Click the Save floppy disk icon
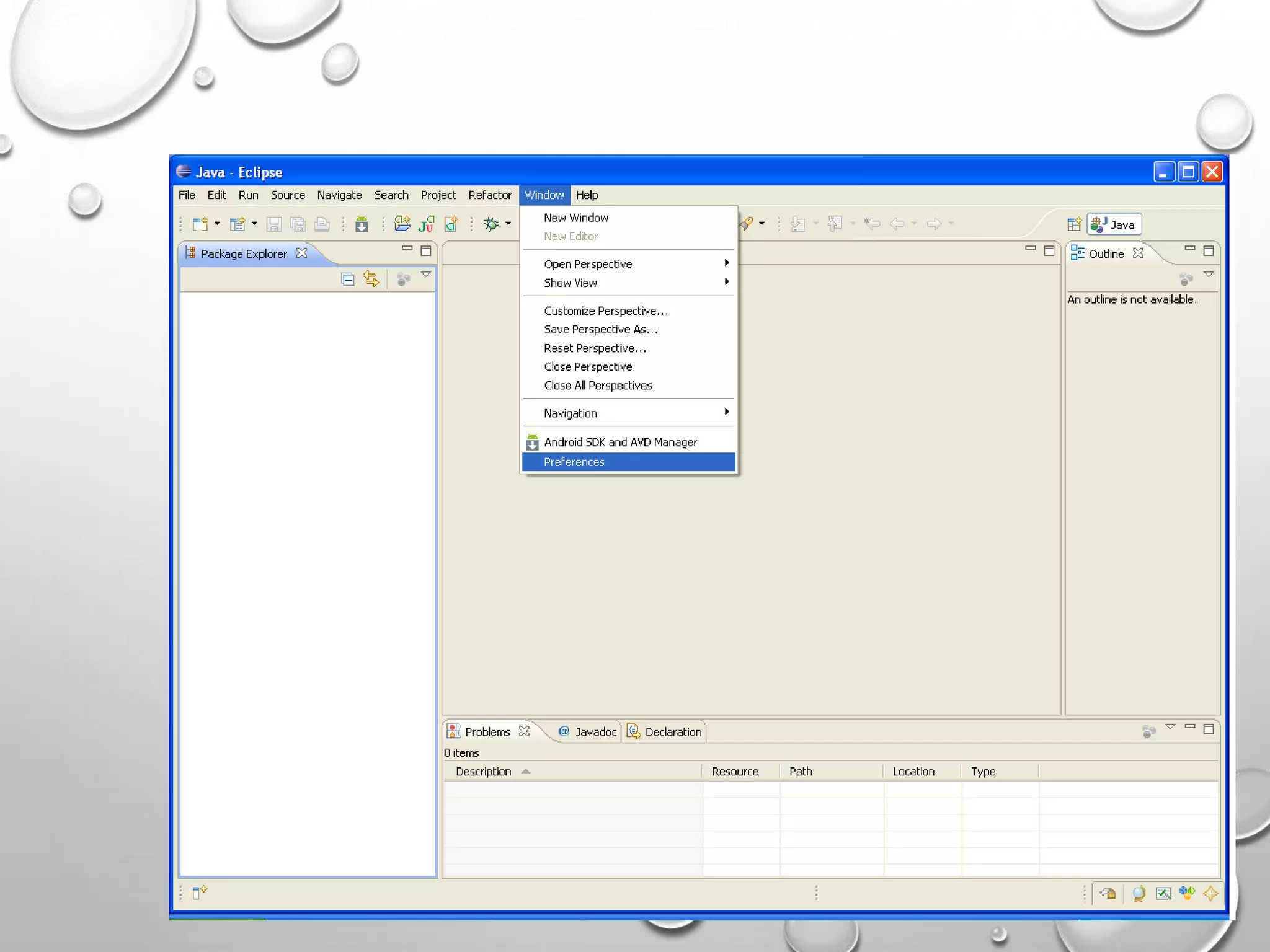 pyautogui.click(x=273, y=224)
